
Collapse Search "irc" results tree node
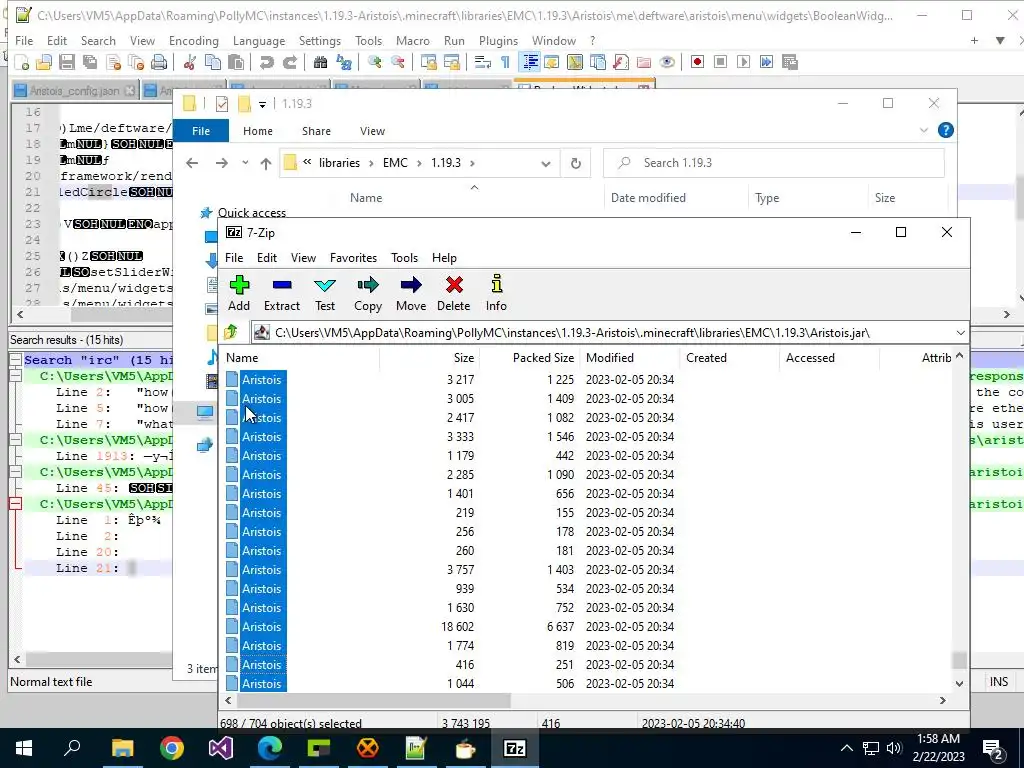point(16,360)
